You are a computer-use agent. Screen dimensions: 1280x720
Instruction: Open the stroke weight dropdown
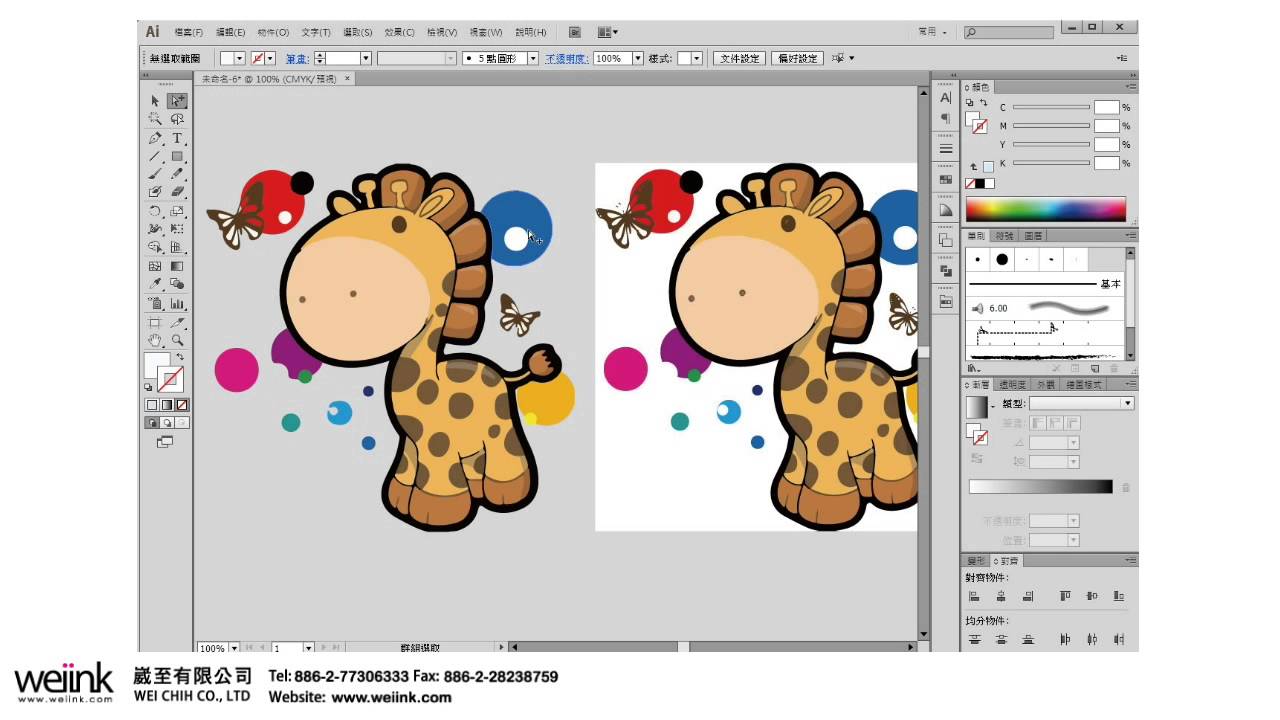tap(366, 59)
